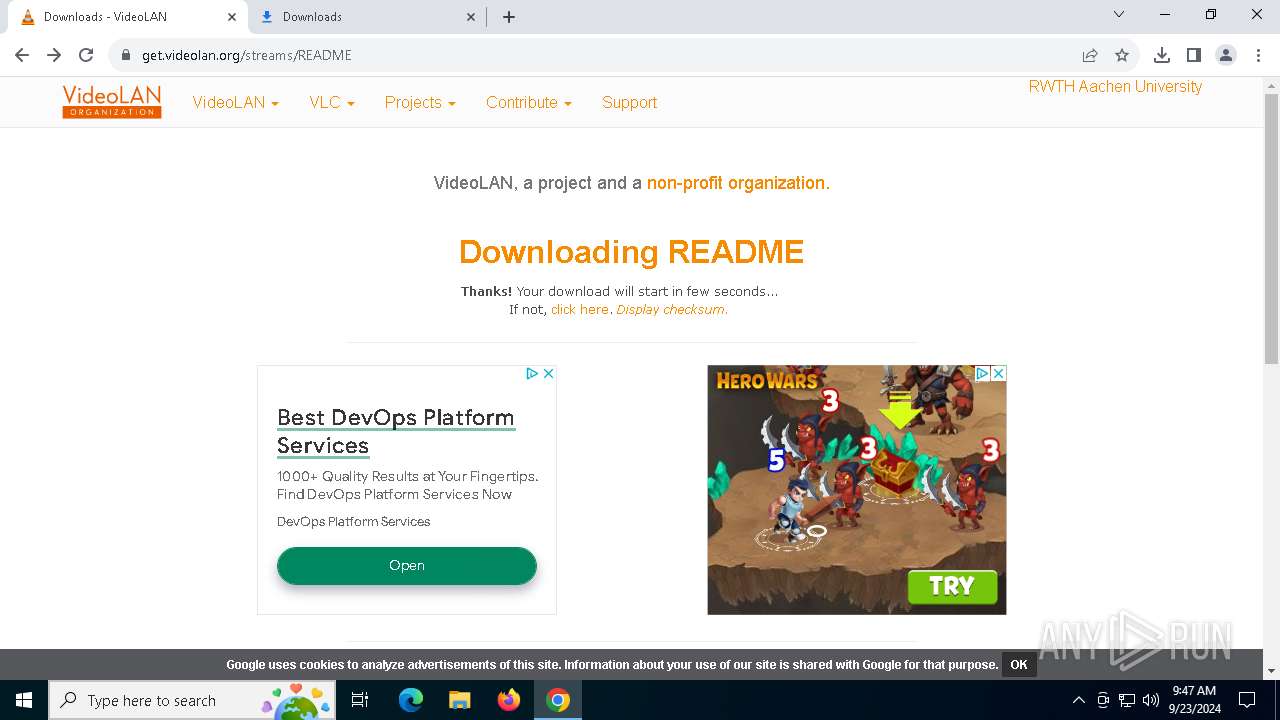Open the tab search chevron
This screenshot has height=720, width=1280.
coord(1119,15)
